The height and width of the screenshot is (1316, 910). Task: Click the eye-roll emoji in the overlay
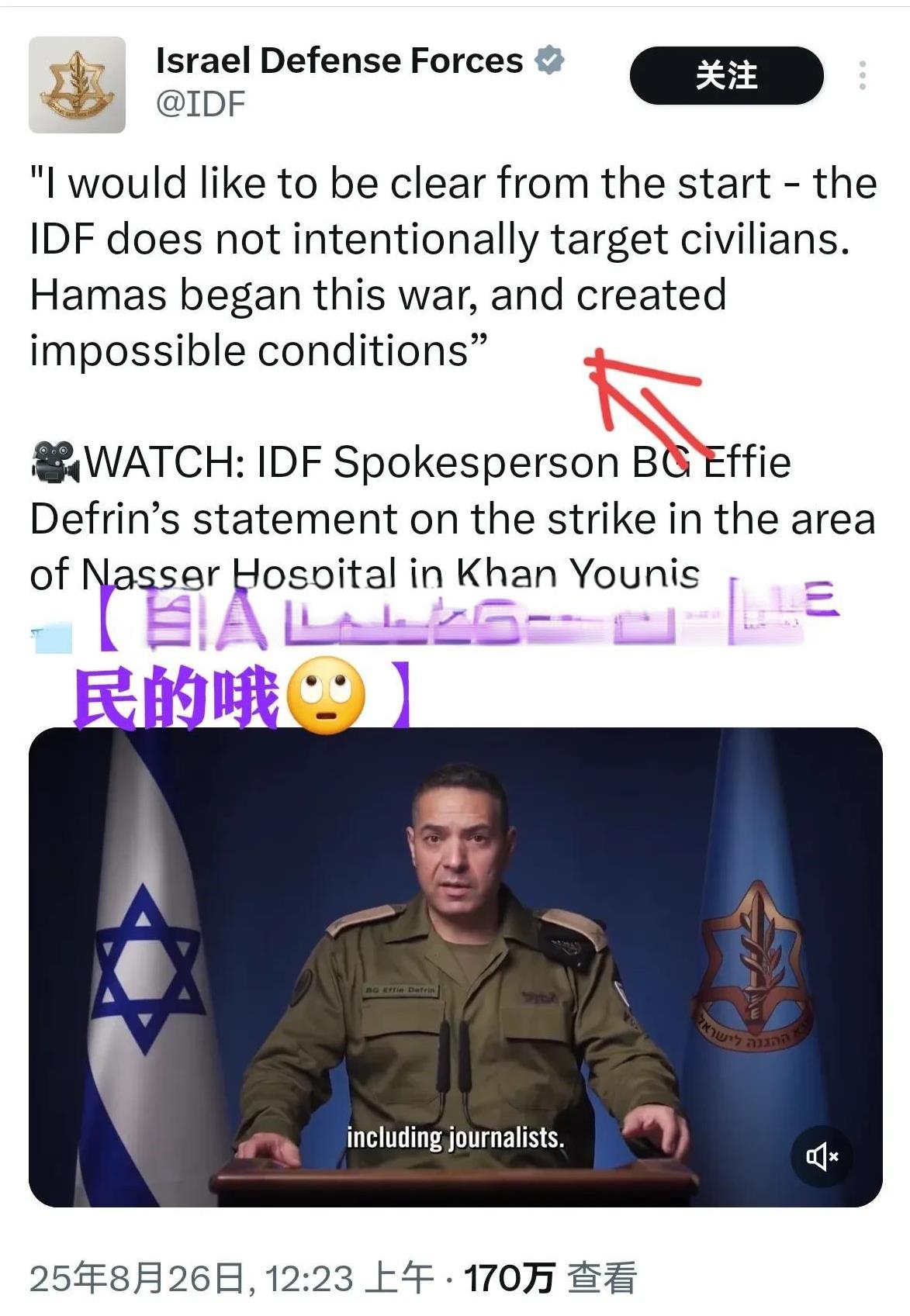click(x=326, y=696)
